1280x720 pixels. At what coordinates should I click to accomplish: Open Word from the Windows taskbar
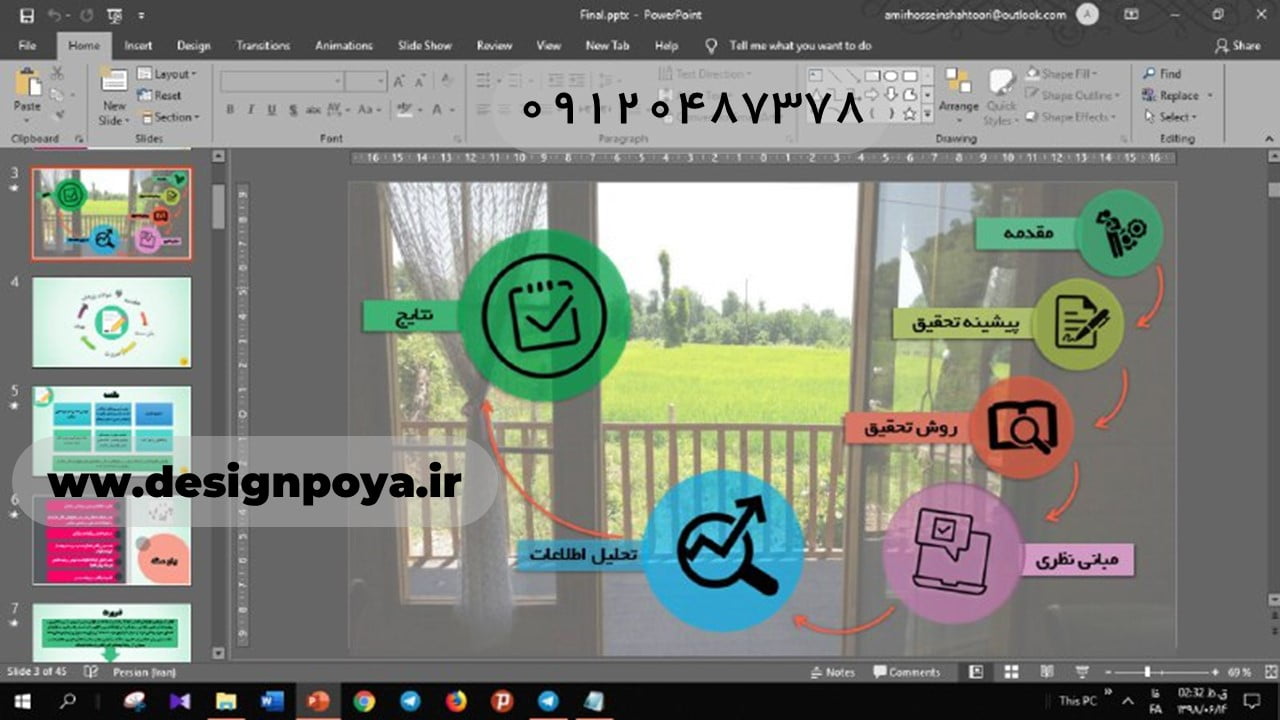[272, 701]
